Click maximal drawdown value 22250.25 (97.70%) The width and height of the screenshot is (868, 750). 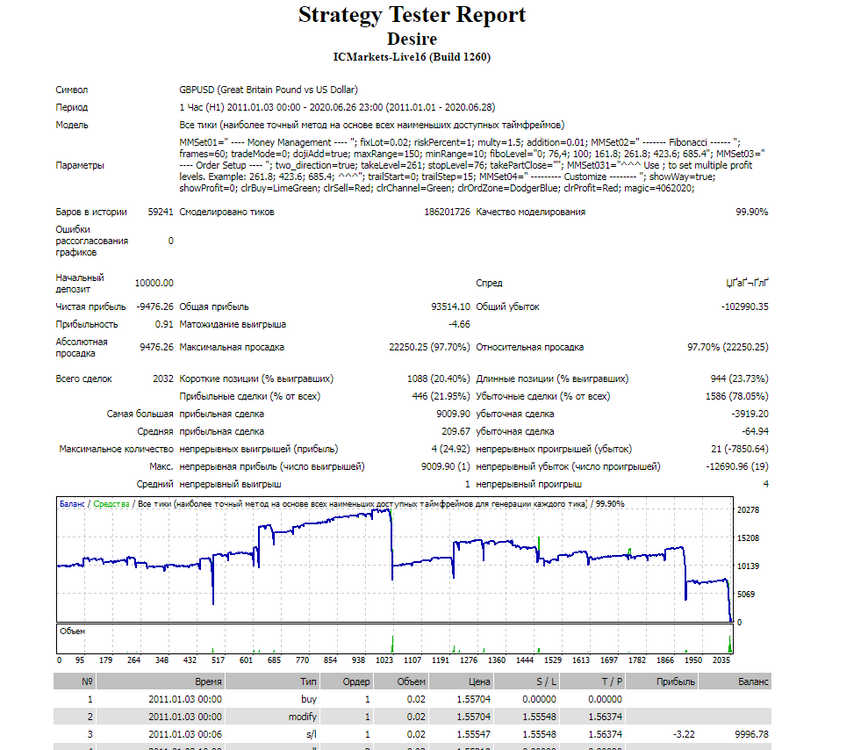[429, 347]
